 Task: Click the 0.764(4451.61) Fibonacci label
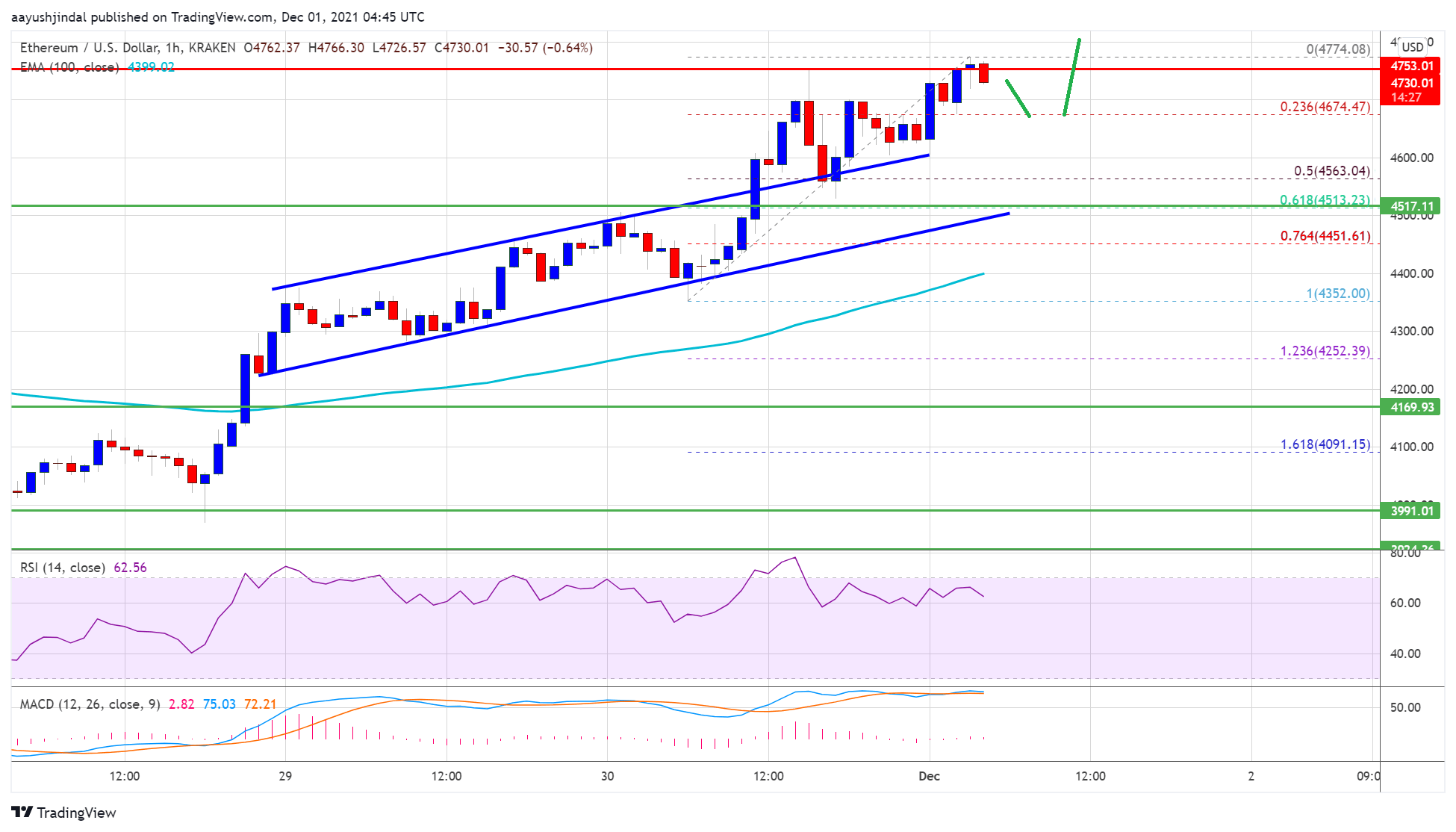[x=1325, y=236]
